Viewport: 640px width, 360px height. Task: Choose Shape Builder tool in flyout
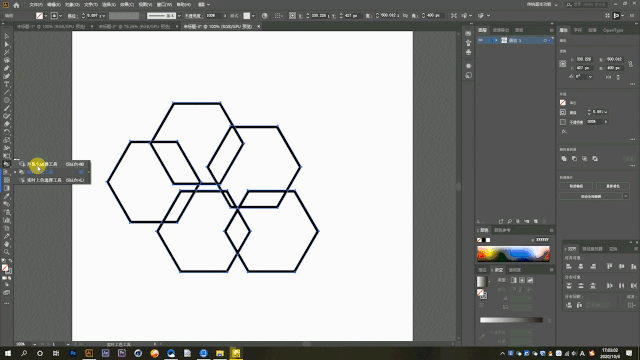pyautogui.click(x=52, y=164)
